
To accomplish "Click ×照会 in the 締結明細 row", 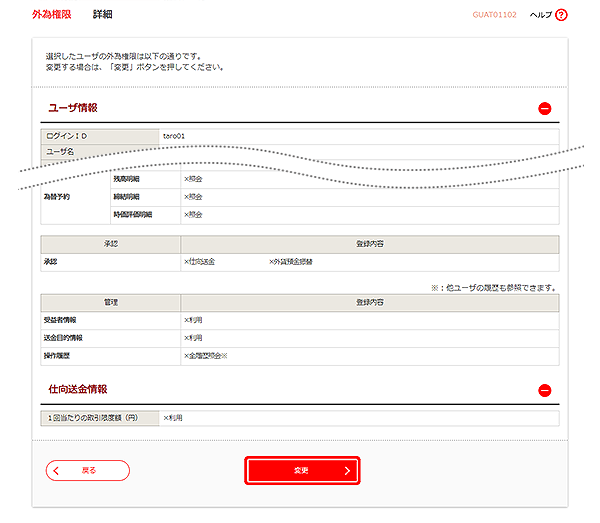I will coord(193,197).
